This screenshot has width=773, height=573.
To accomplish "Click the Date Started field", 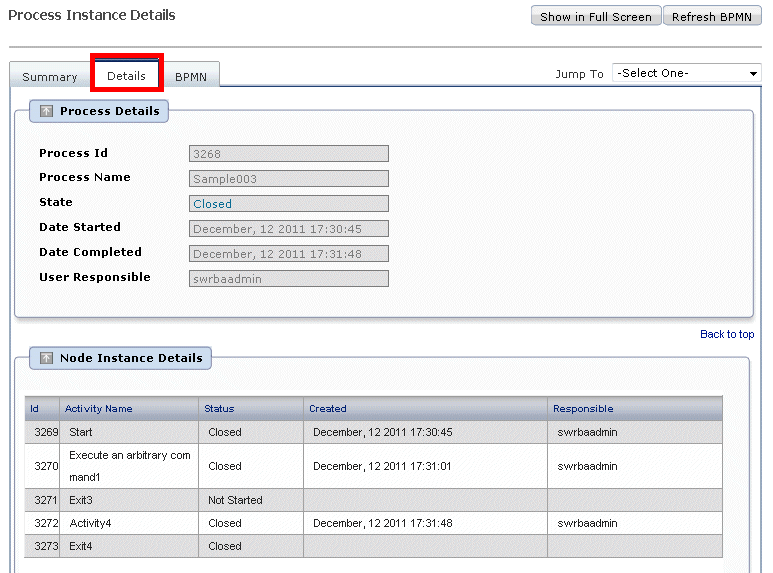I will pos(289,229).
